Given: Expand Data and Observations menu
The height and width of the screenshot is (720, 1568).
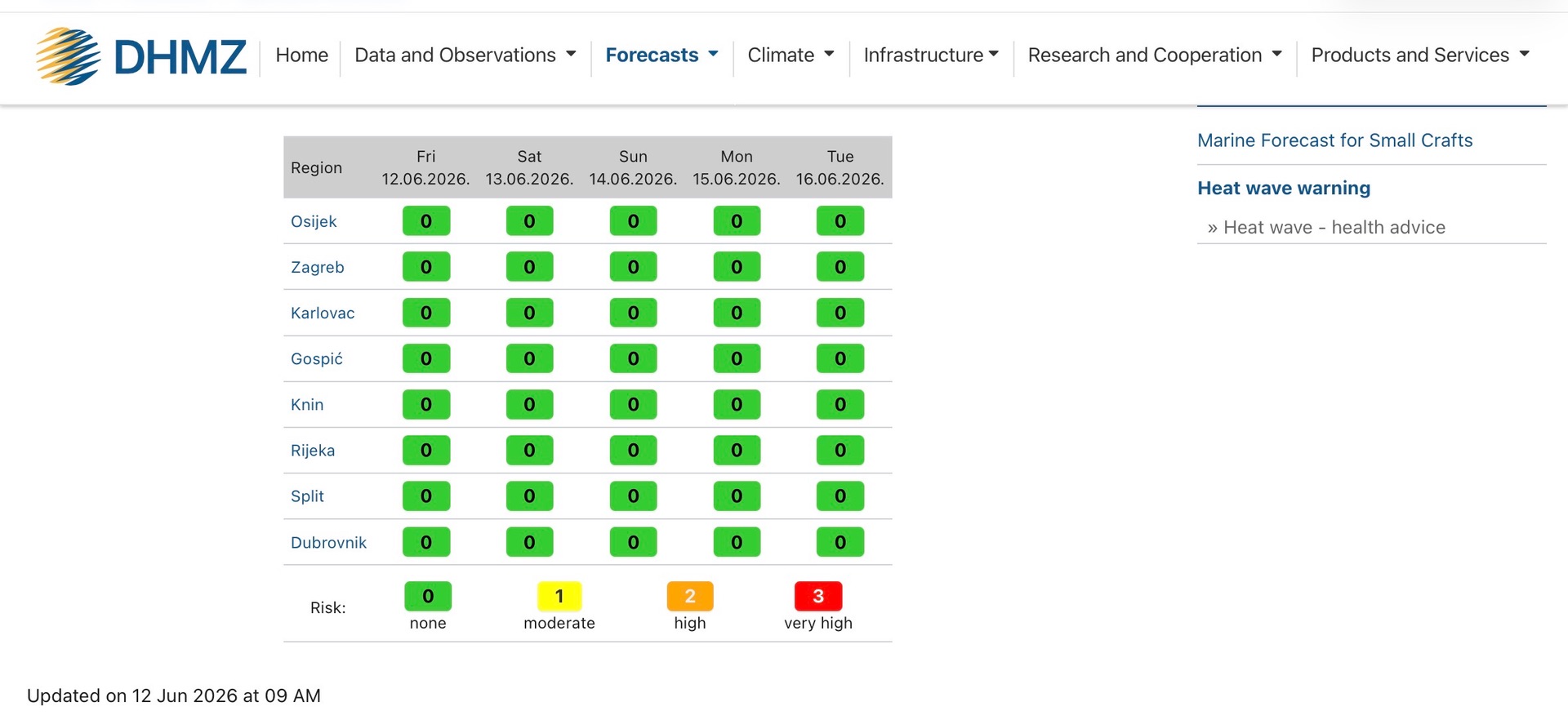Looking at the screenshot, I should click(465, 55).
